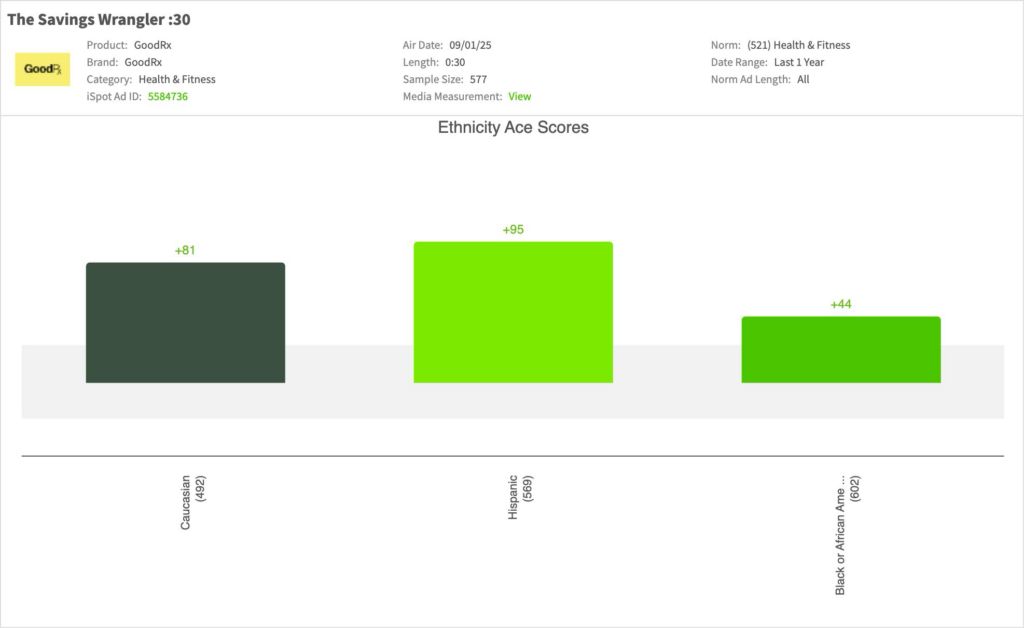Click the +44 score label
The height and width of the screenshot is (628, 1024).
pos(840,304)
